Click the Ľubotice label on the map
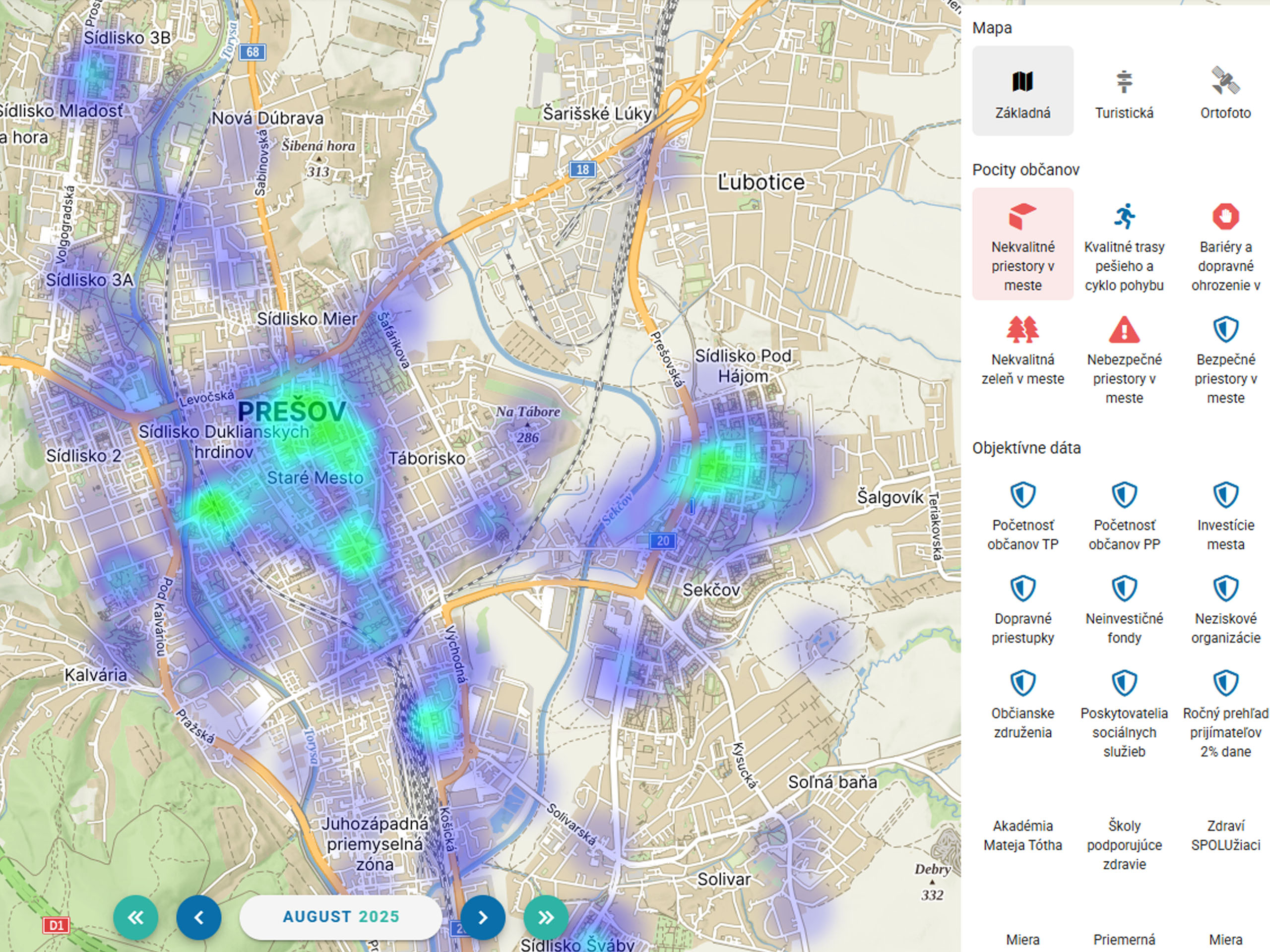The width and height of the screenshot is (1270, 952). (762, 182)
